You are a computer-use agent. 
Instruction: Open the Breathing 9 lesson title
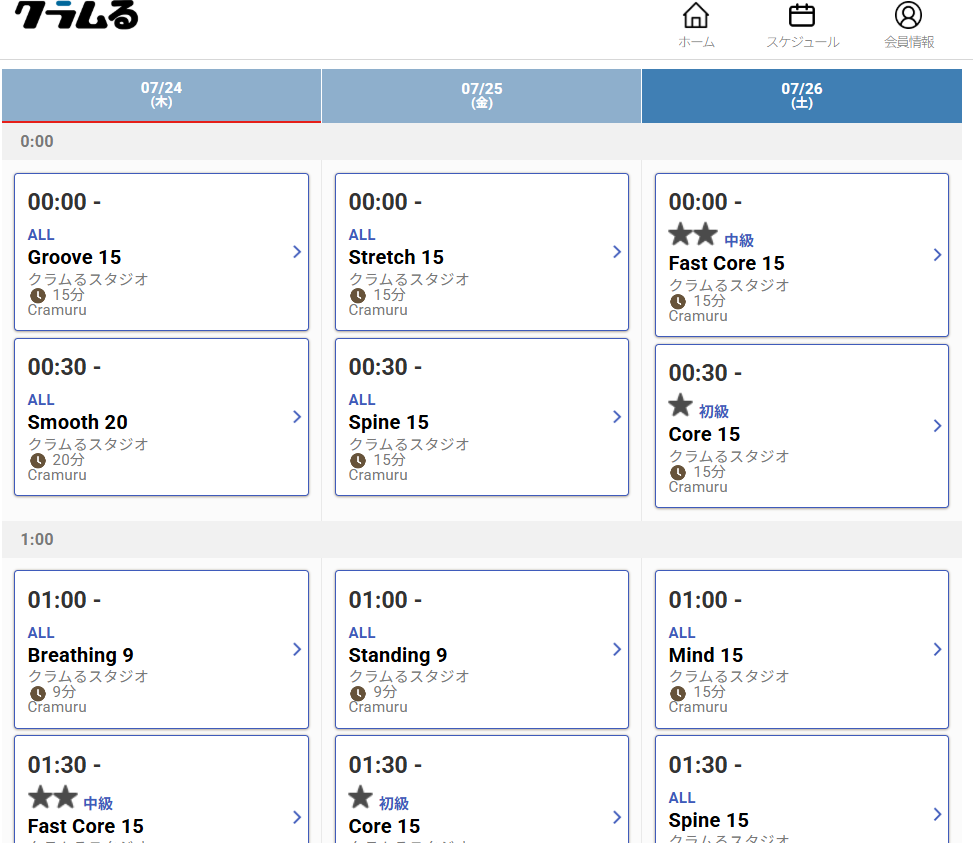pyautogui.click(x=81, y=655)
